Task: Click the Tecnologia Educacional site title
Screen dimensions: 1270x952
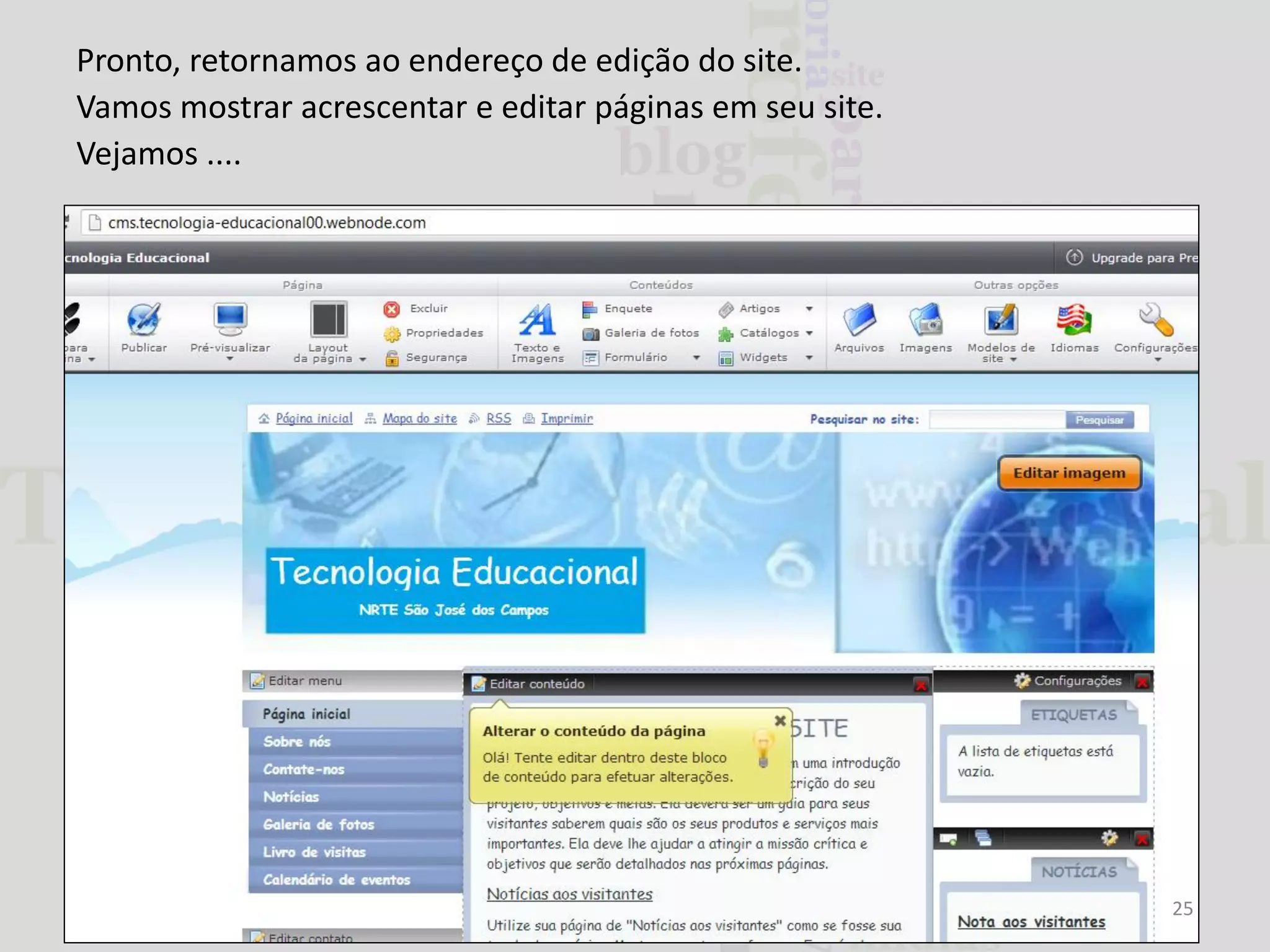Action: pyautogui.click(x=455, y=571)
